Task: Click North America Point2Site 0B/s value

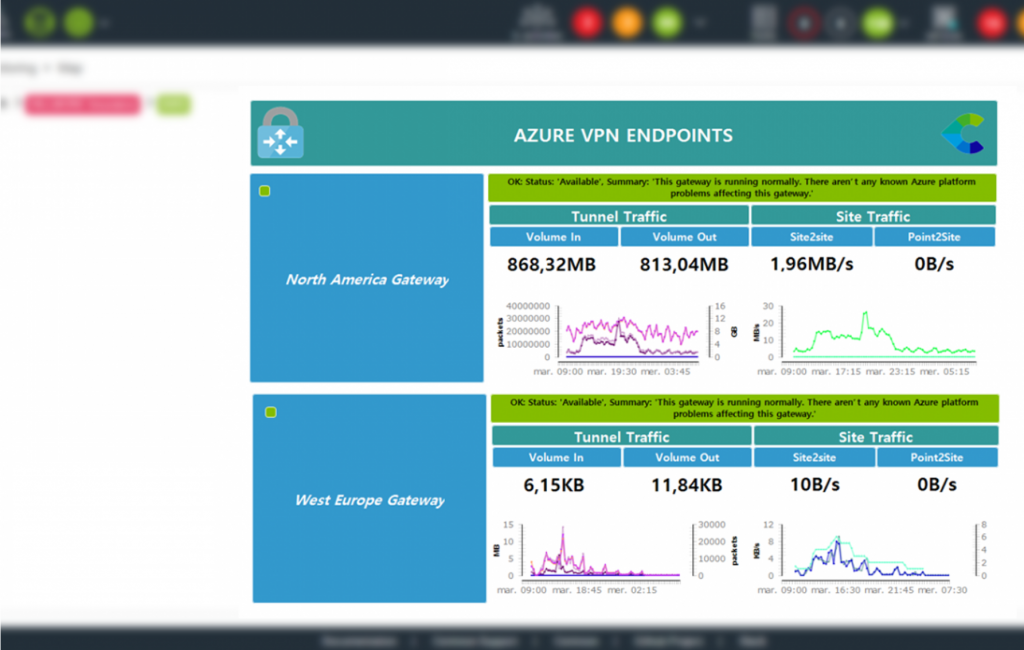Action: (x=935, y=265)
